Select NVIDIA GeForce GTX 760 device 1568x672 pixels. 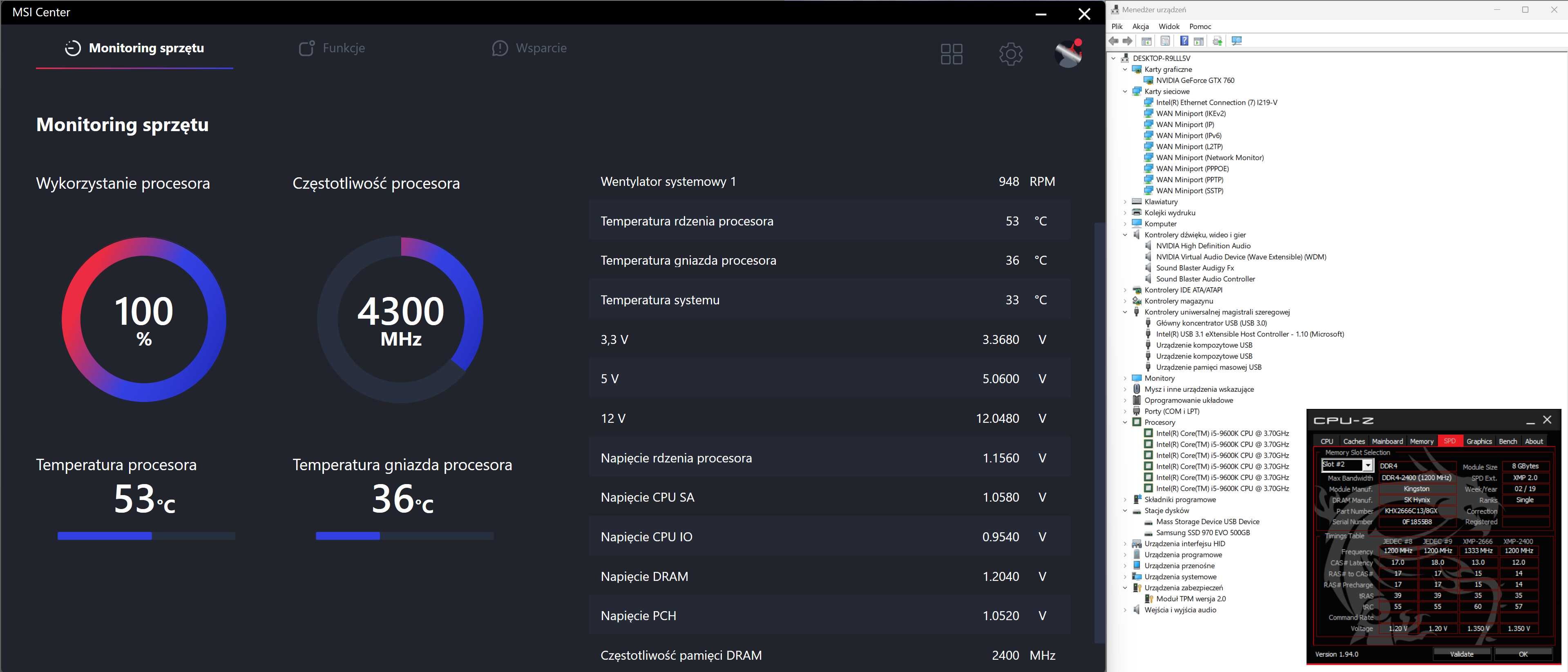tap(1195, 80)
